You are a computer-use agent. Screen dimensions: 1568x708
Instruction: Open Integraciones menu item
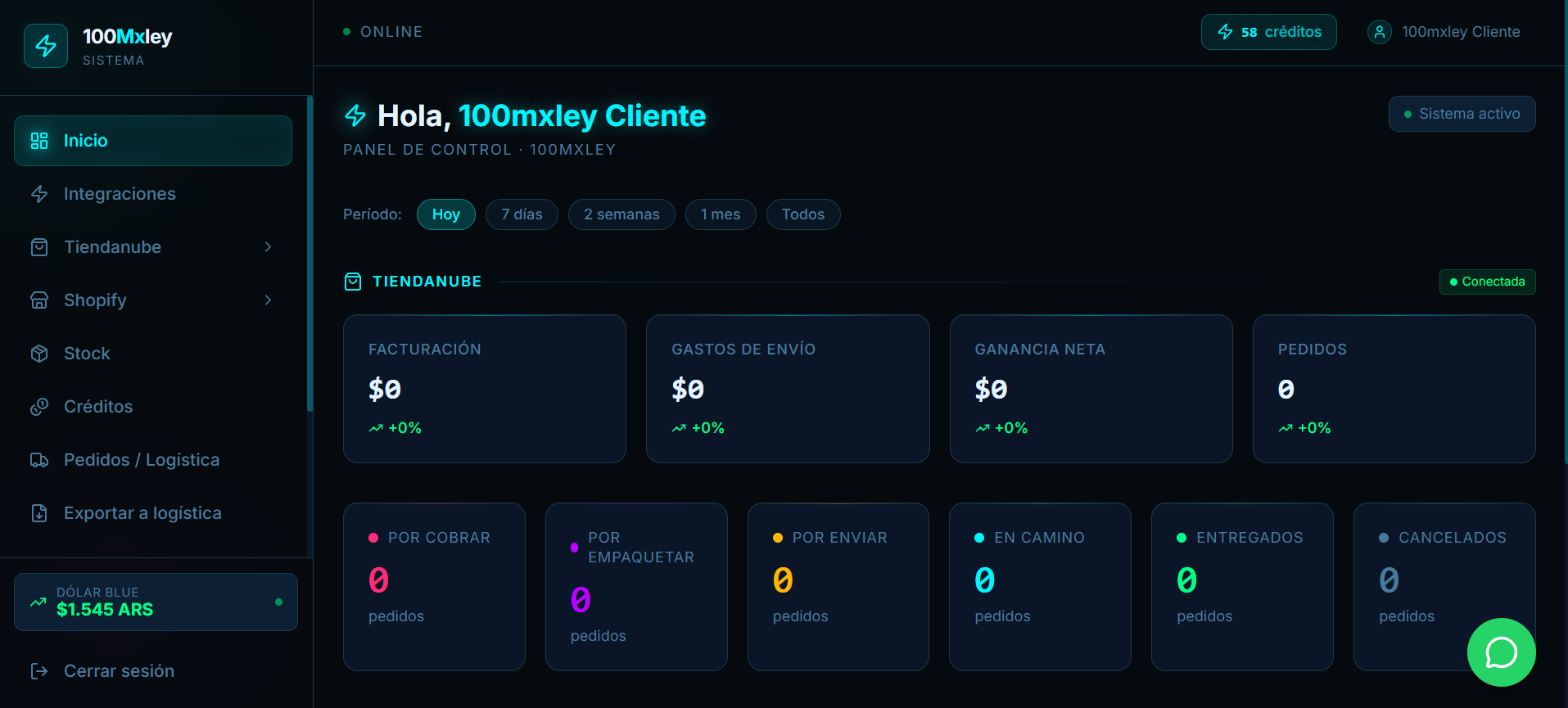(153, 194)
